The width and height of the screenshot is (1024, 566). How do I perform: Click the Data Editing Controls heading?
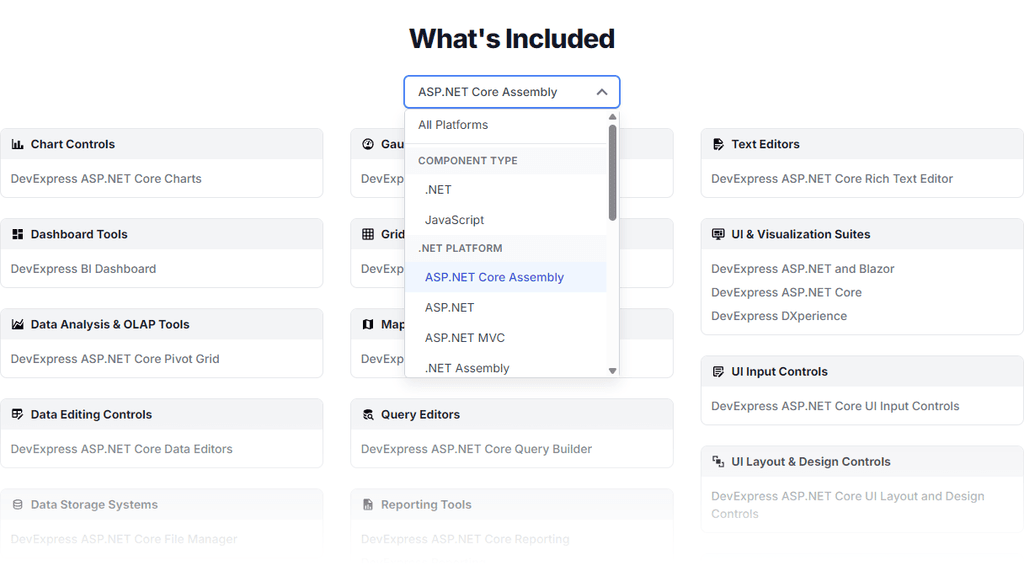coord(91,415)
